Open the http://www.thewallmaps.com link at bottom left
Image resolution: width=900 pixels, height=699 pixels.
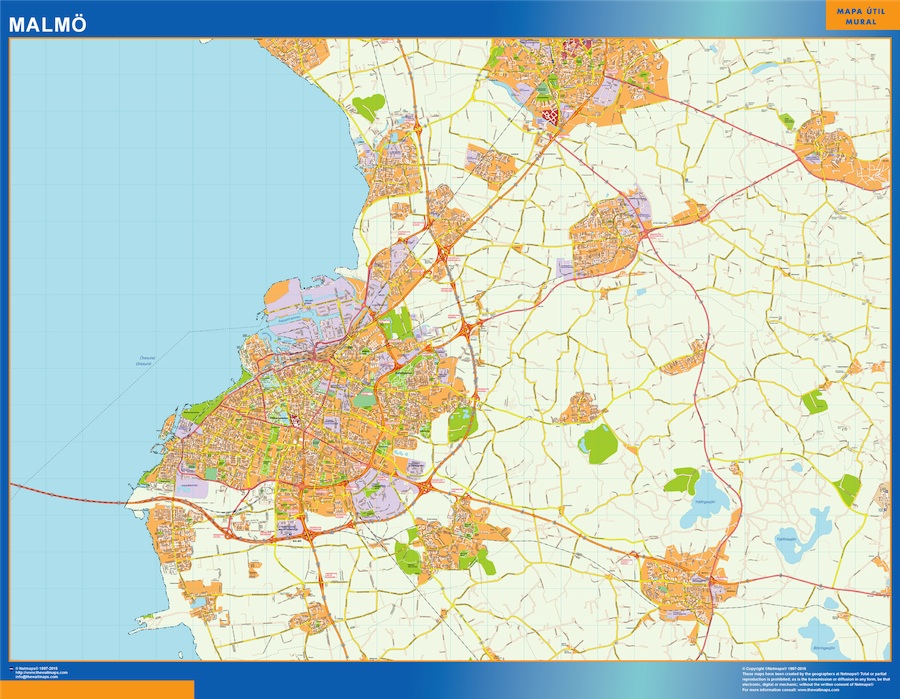pos(40,672)
